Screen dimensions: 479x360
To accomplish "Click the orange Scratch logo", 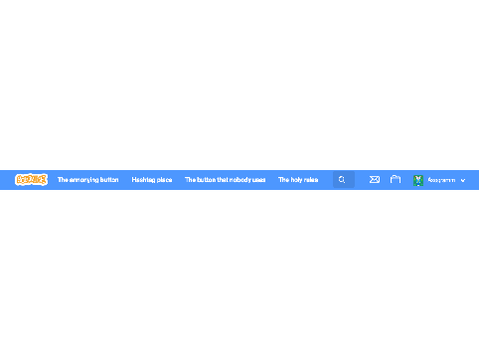I will pos(31,180).
